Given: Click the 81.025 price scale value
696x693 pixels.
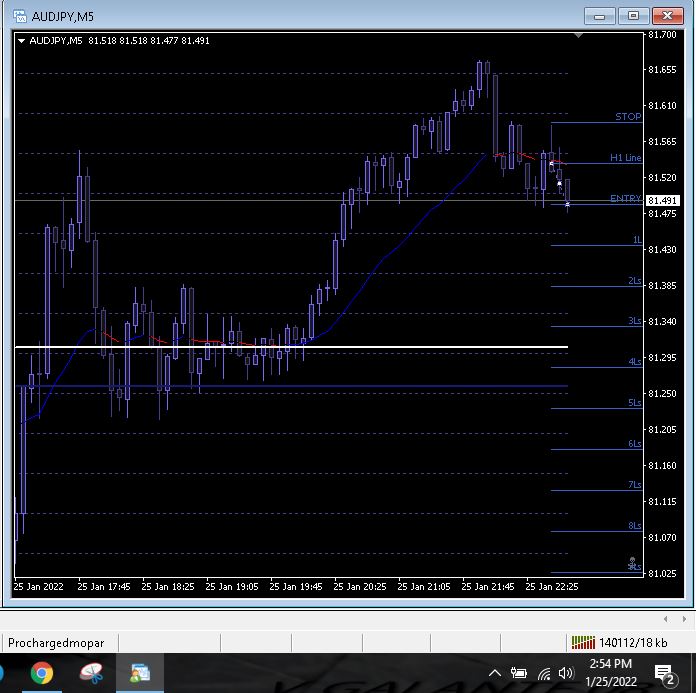Looking at the screenshot, I should [662, 573].
